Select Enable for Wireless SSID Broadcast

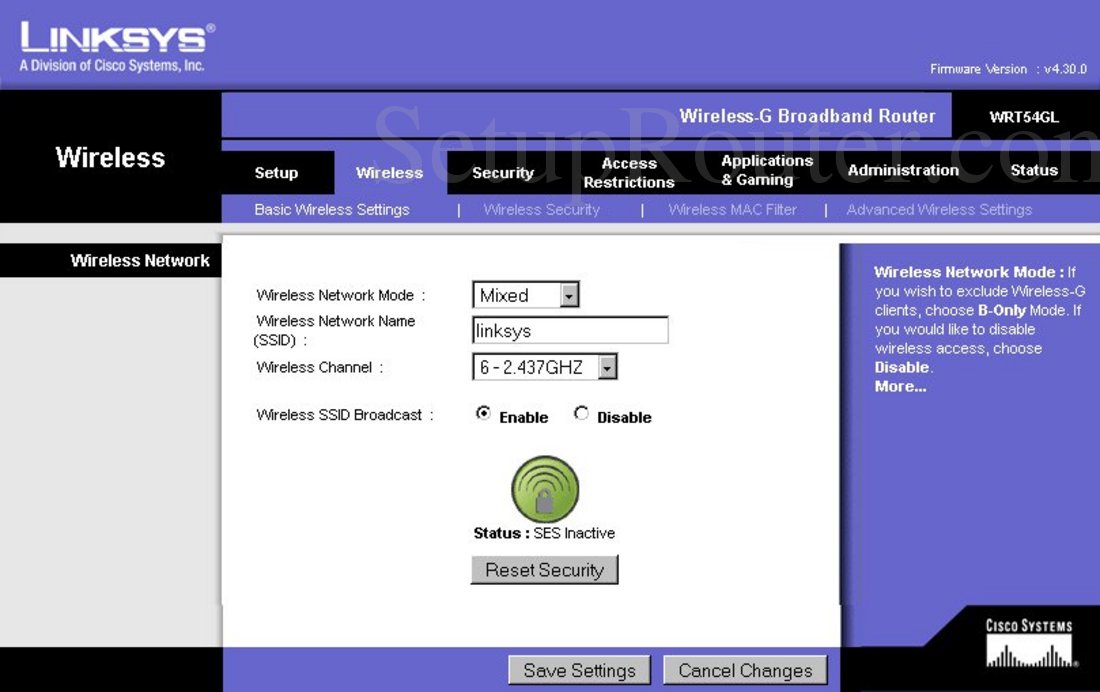point(483,413)
